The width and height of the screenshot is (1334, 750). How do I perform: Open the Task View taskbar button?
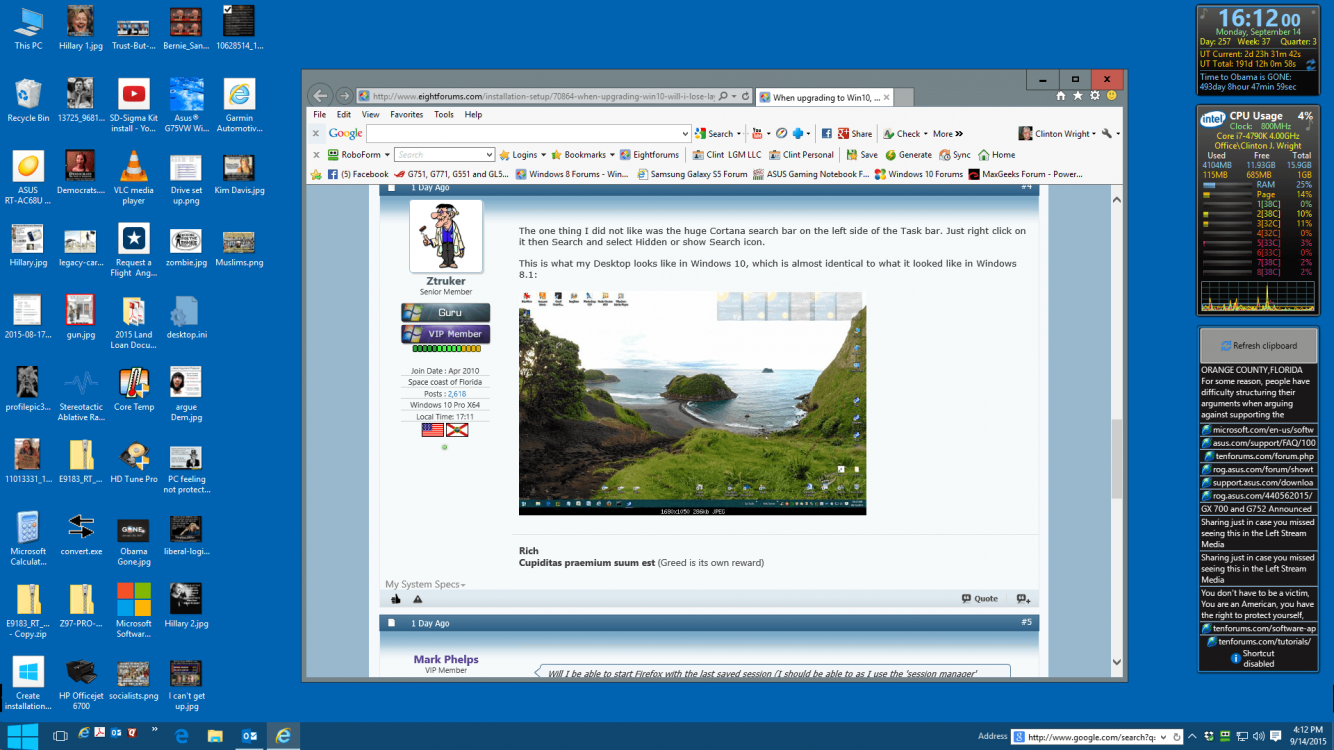[60, 735]
